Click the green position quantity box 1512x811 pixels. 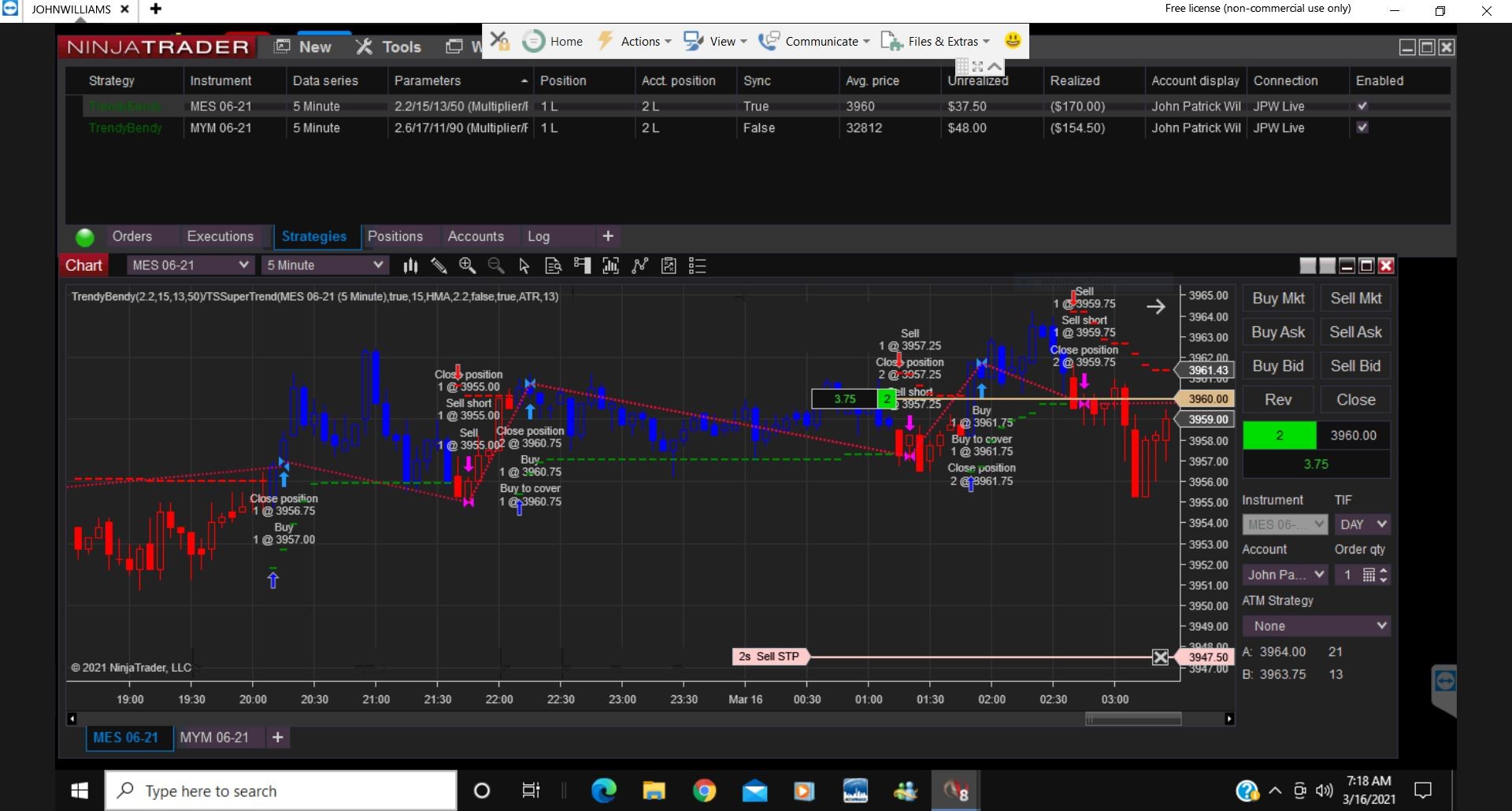click(1279, 435)
